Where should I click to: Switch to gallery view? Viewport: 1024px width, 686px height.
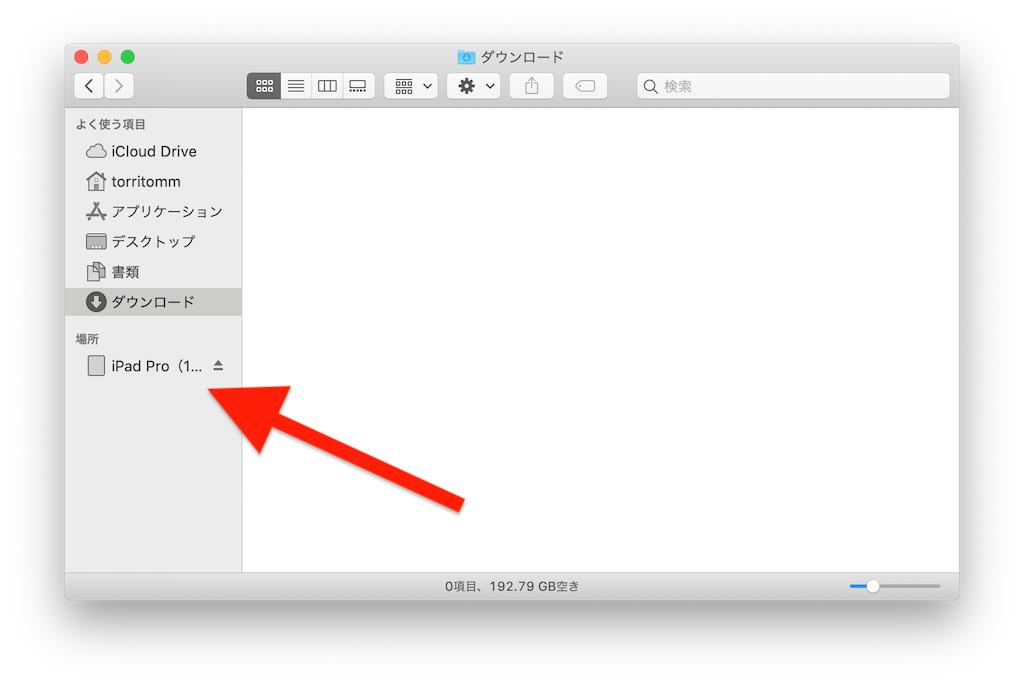(x=358, y=85)
